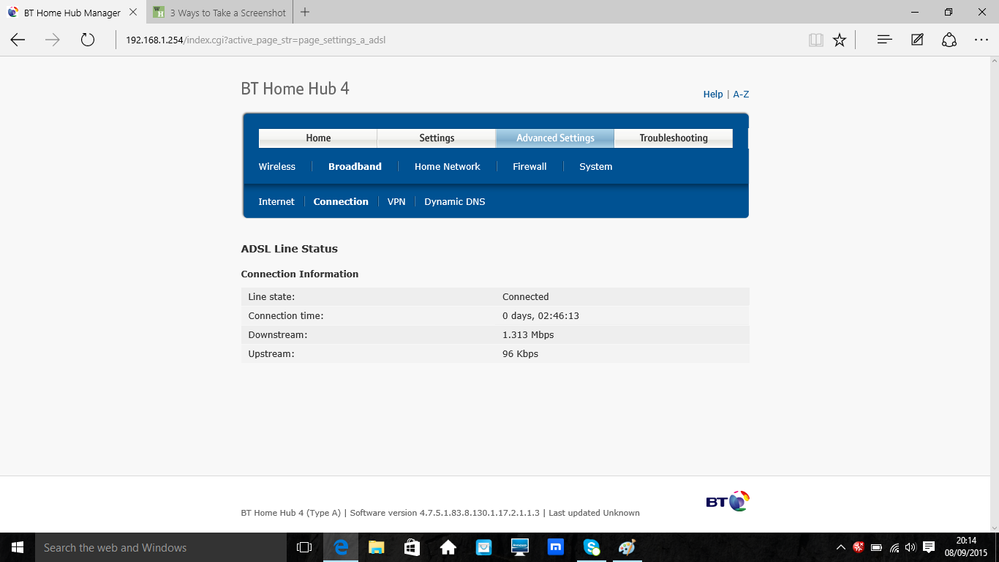
Task: Open the Share icon in Edge toolbar
Action: coord(949,40)
